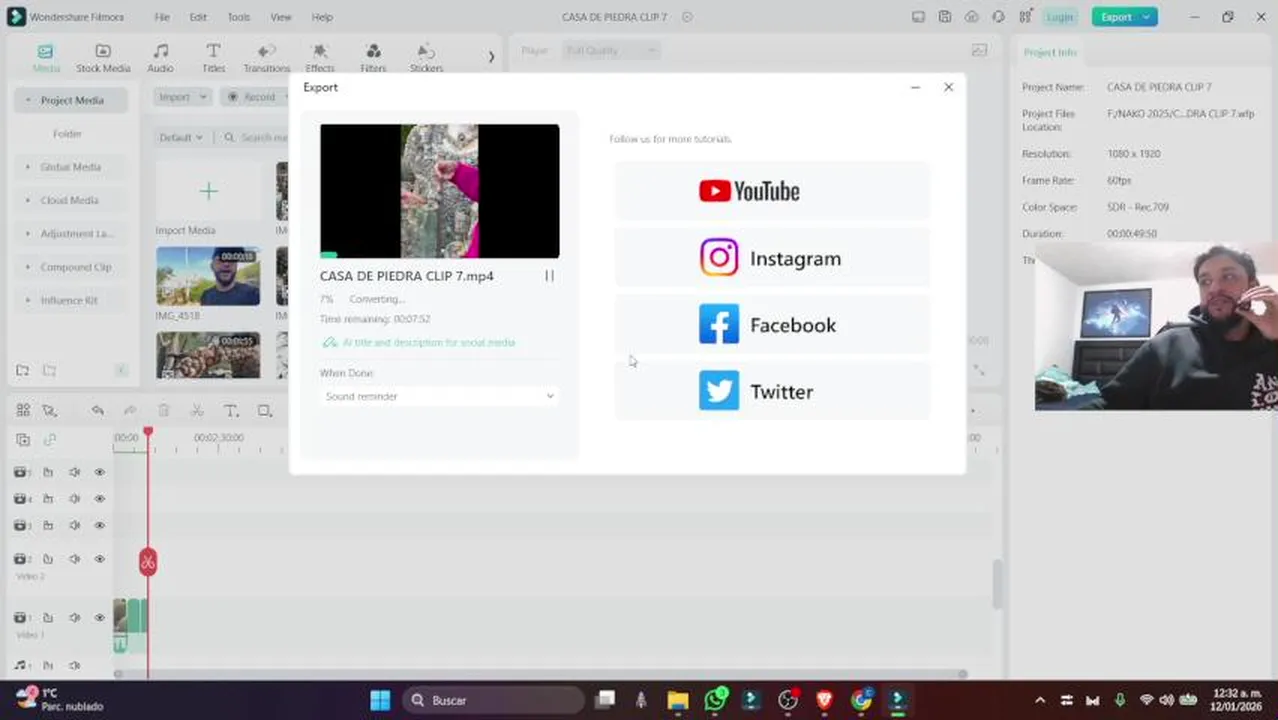Open the Edit menu
1278x720 pixels.
click(x=198, y=17)
